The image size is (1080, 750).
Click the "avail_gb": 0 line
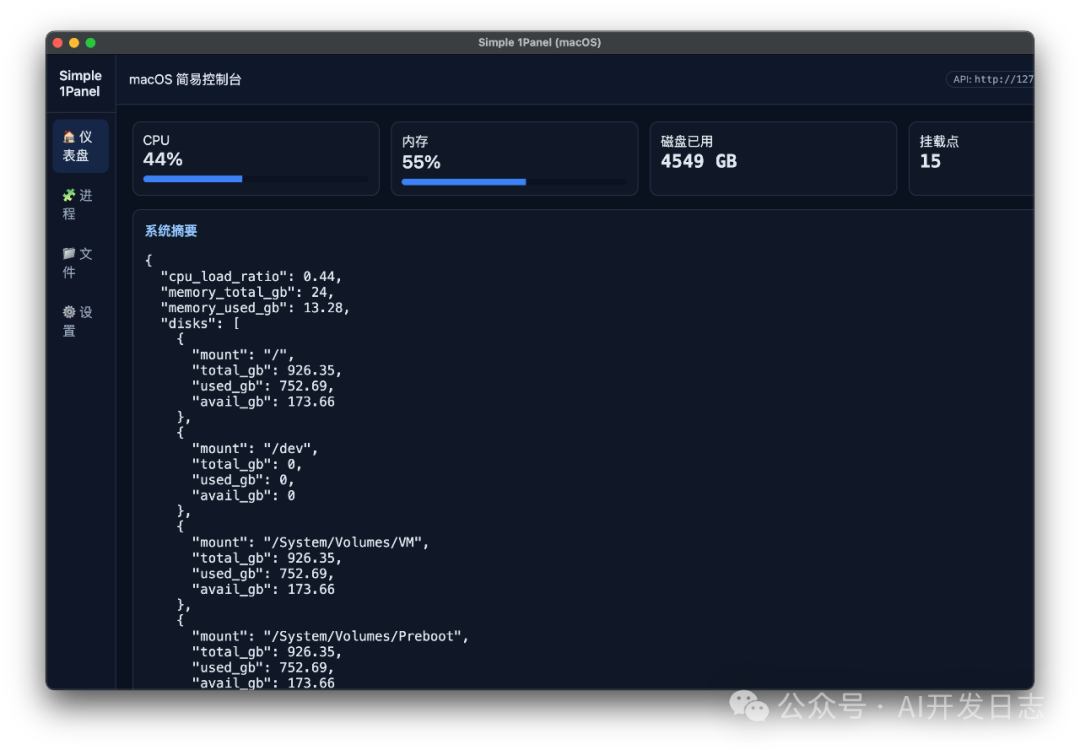[x=243, y=495]
